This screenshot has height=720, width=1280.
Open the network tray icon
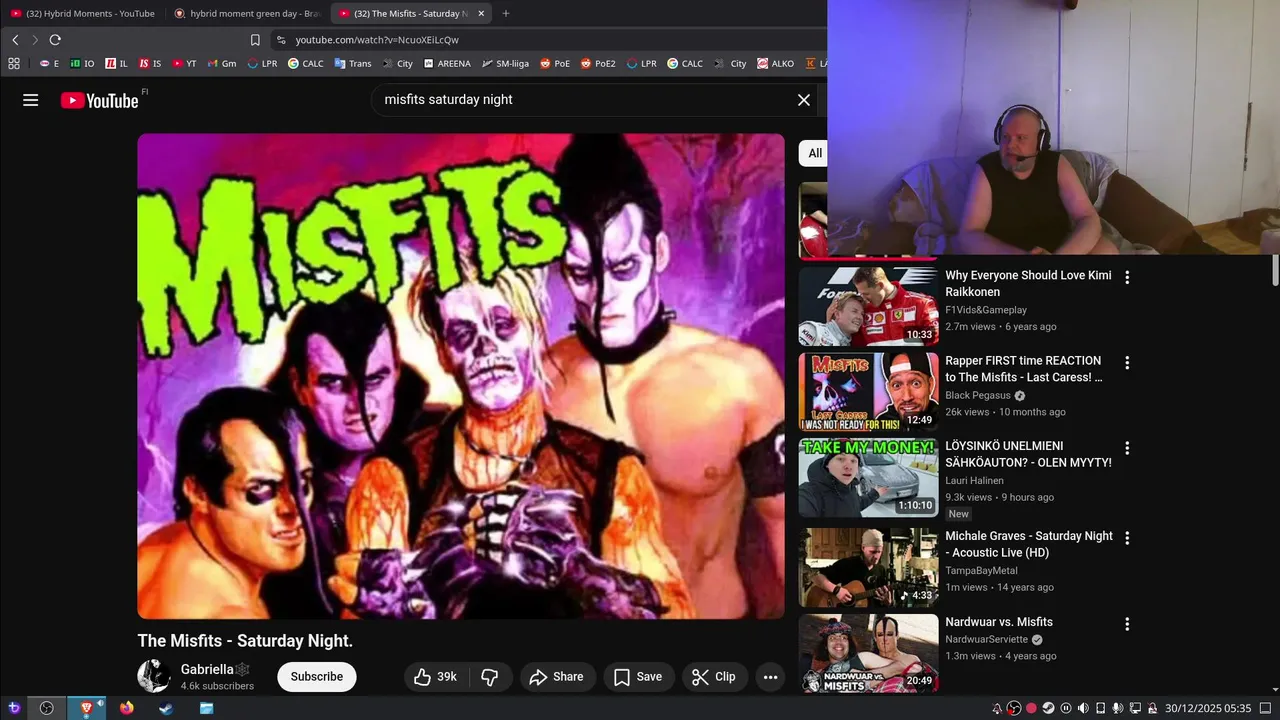pyautogui.click(x=1135, y=708)
